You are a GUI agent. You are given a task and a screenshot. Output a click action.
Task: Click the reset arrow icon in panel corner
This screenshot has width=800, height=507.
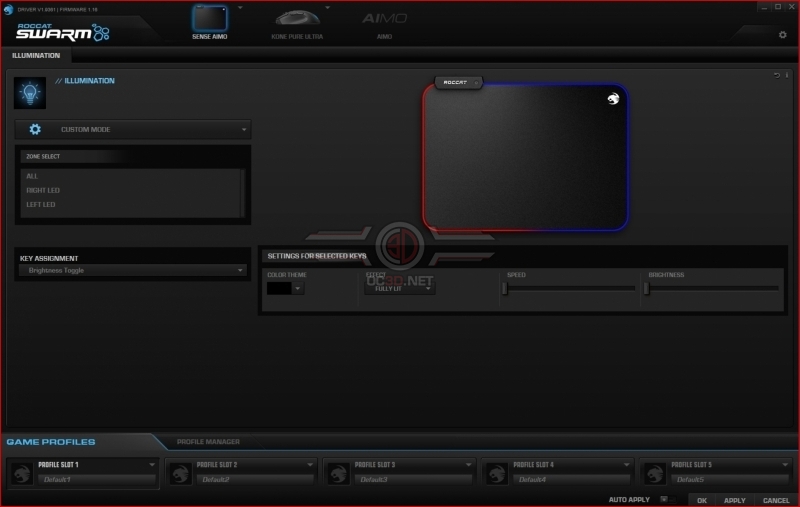(777, 75)
